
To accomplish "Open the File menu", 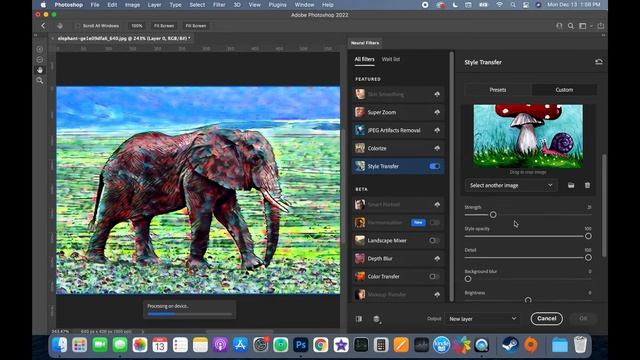I will [x=95, y=5].
